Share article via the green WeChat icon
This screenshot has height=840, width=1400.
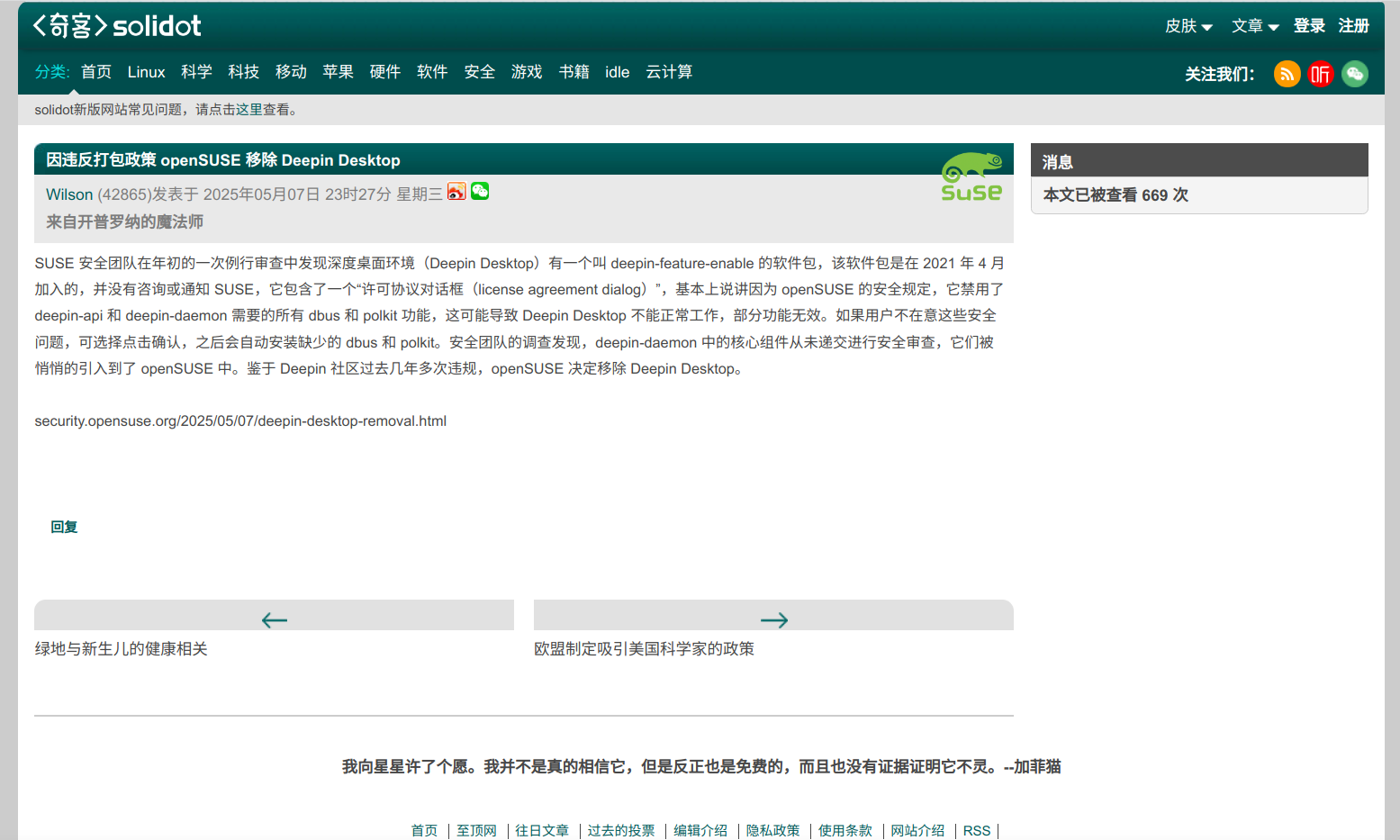point(480,191)
